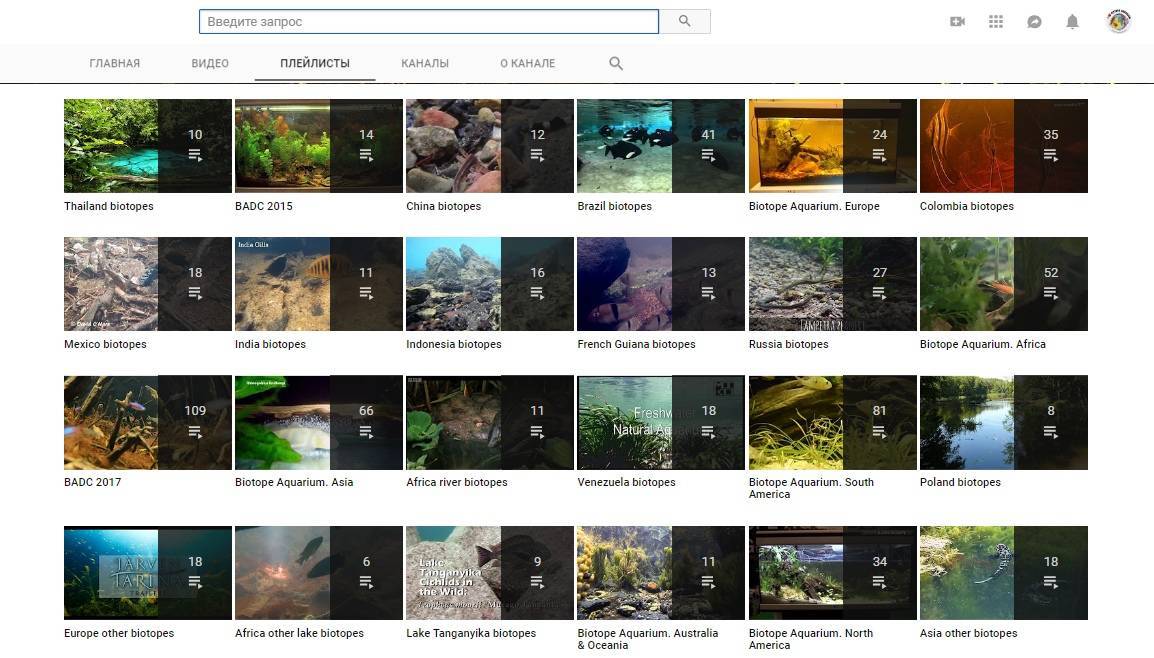Click the playlist queue icon on Thailand biotopes
Screen dimensions: 1154x658
(x=195, y=153)
